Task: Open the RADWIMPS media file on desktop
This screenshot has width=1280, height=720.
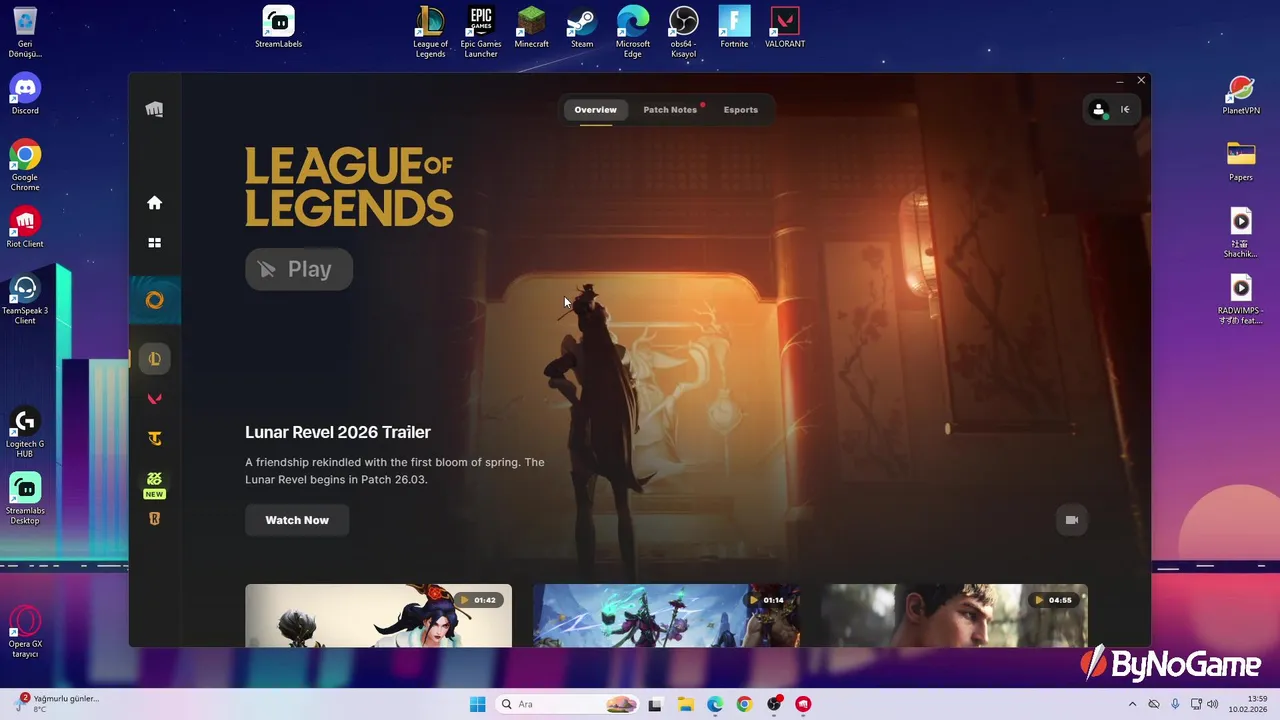Action: click(1241, 299)
